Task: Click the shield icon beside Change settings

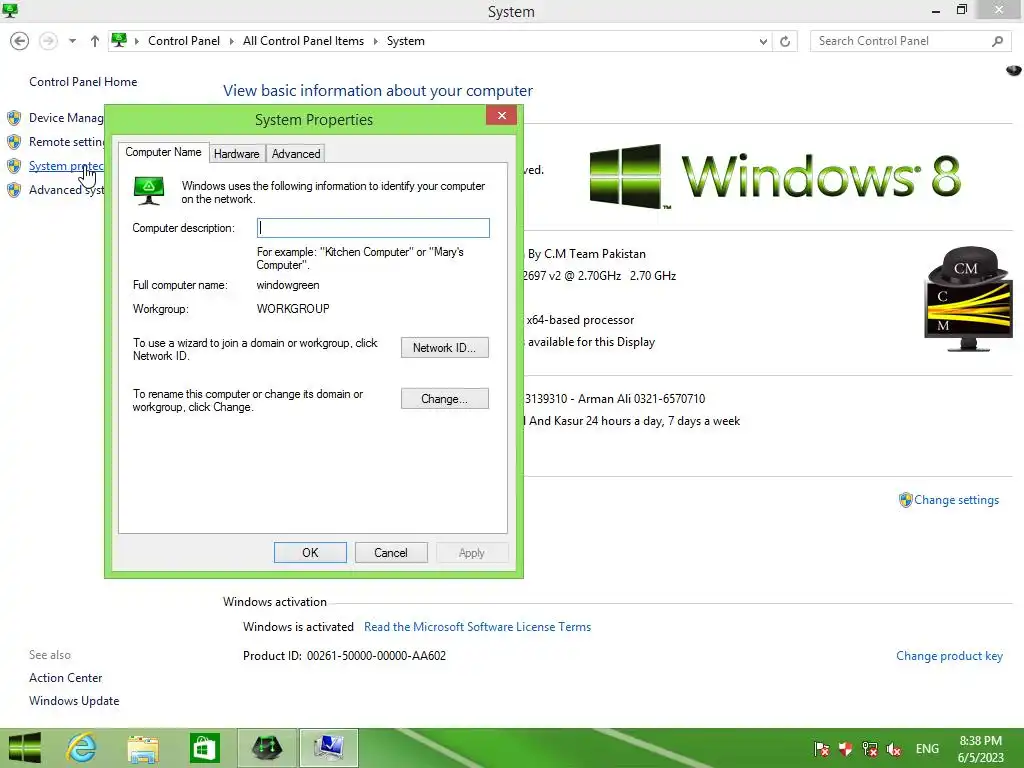Action: point(905,500)
